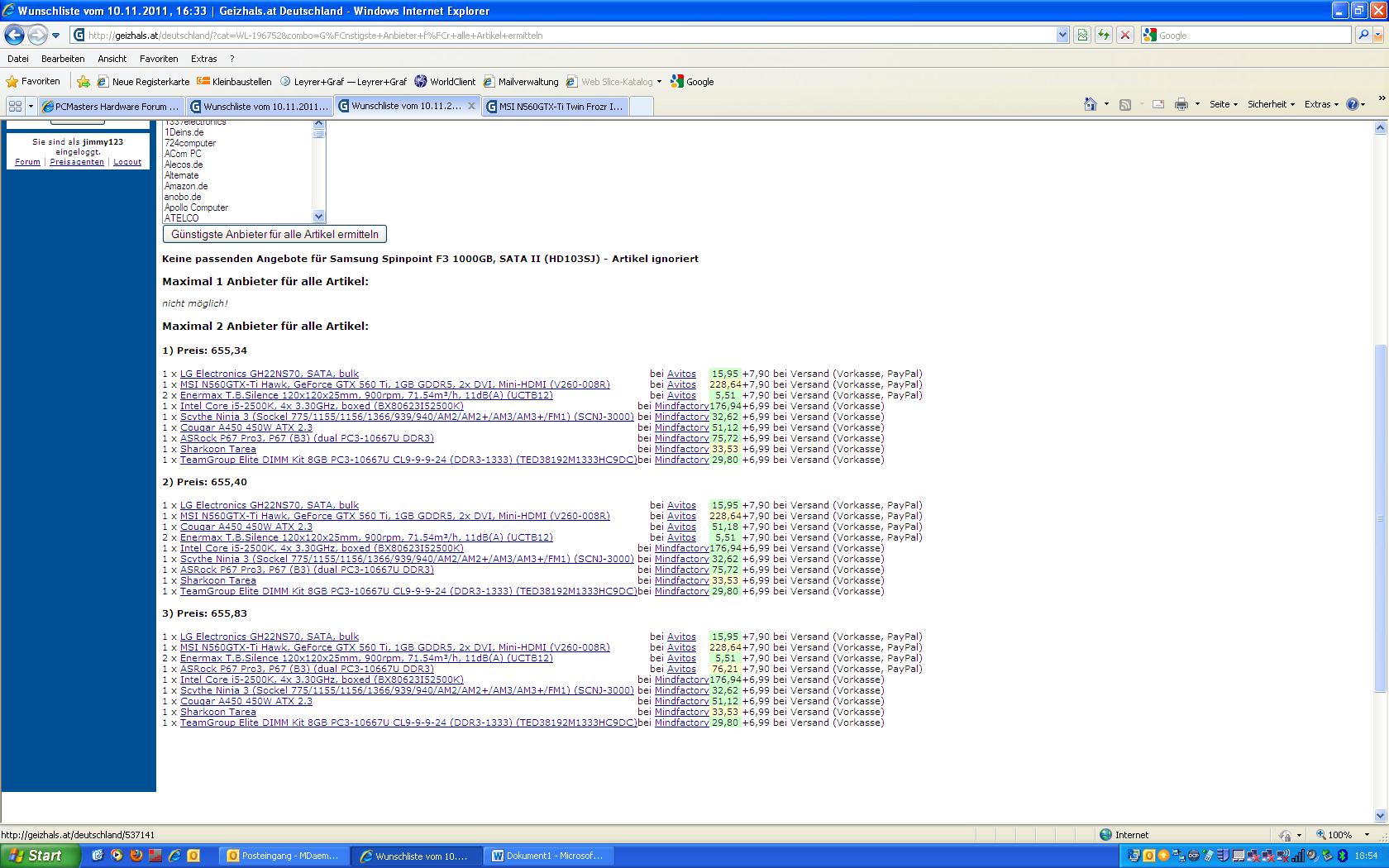Viewport: 1389px width, 868px height.
Task: Open the Extras menu in menu bar
Action: [203, 59]
